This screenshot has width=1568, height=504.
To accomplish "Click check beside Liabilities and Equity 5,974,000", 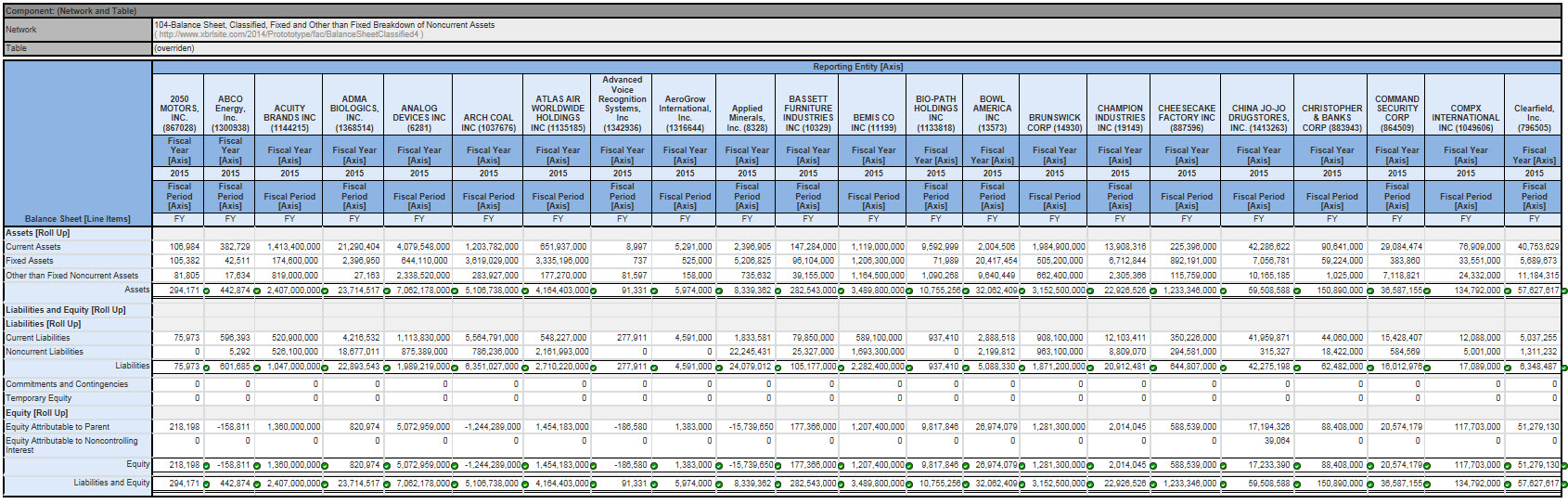I will point(717,485).
